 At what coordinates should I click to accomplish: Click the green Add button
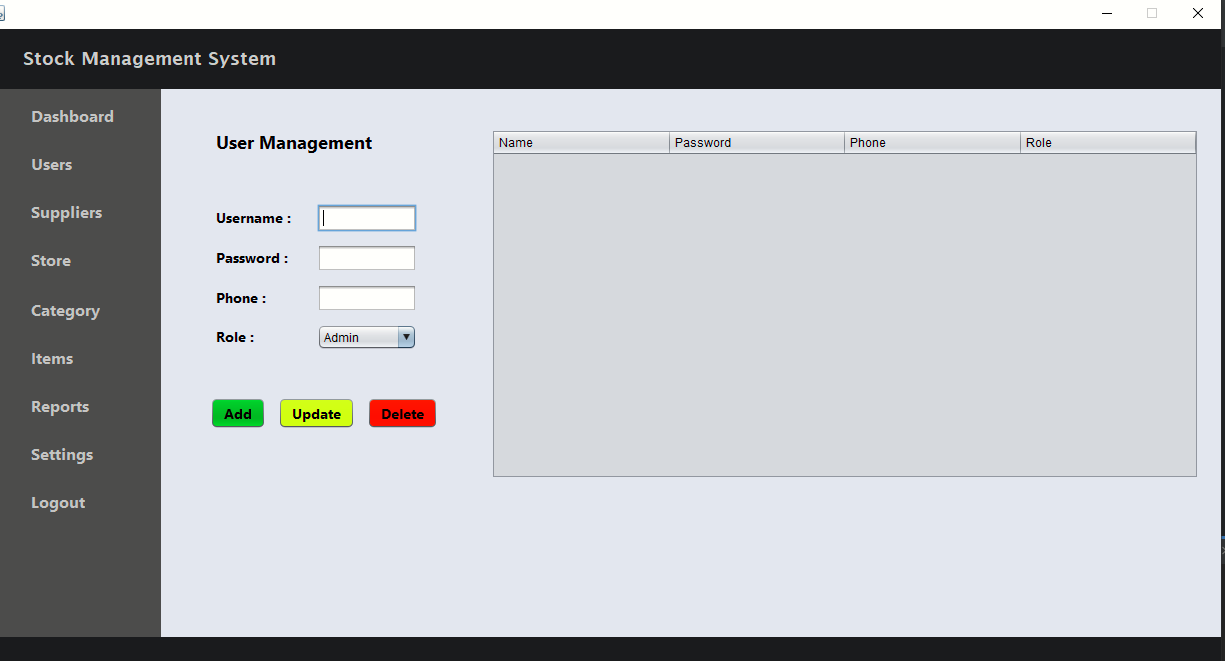click(x=238, y=414)
